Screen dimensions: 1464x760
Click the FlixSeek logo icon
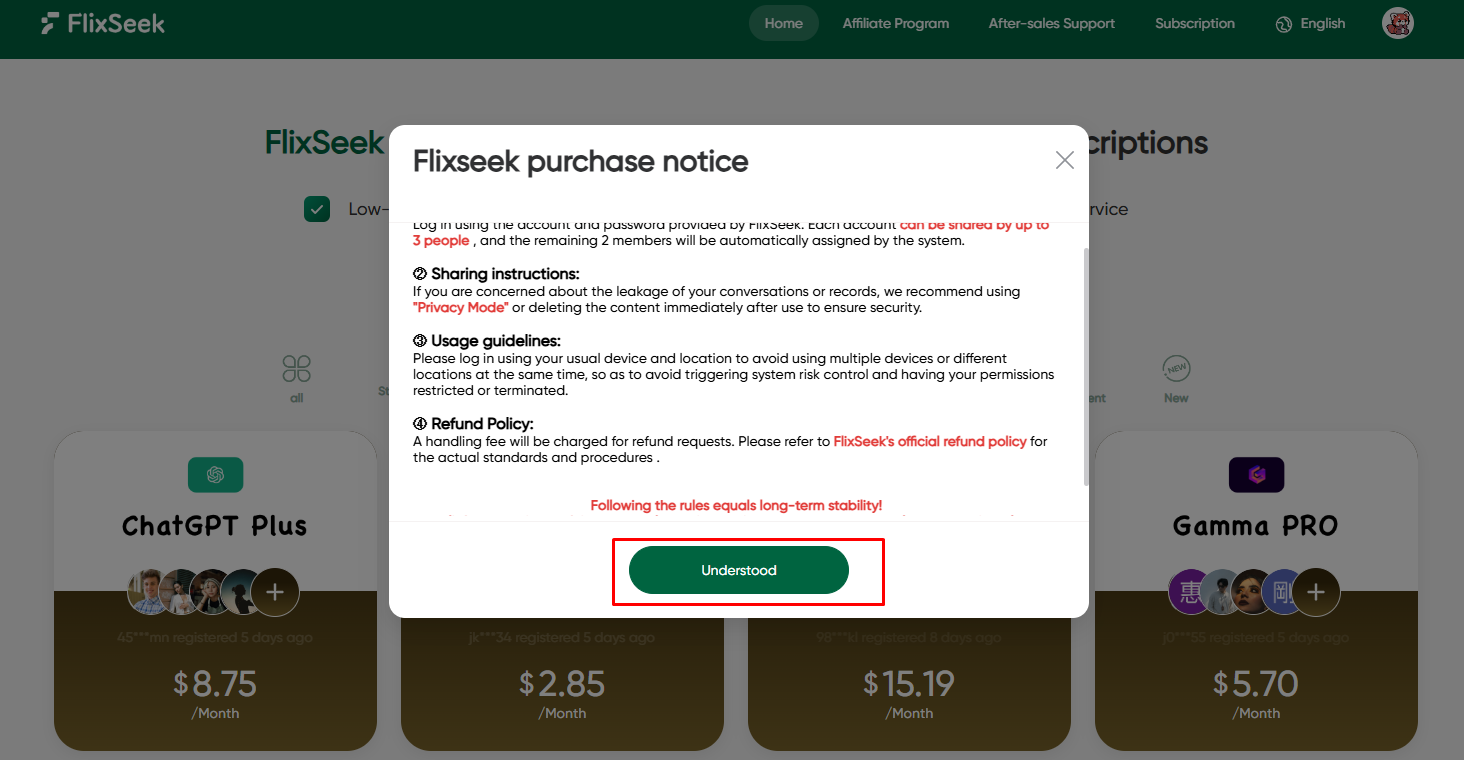50,24
